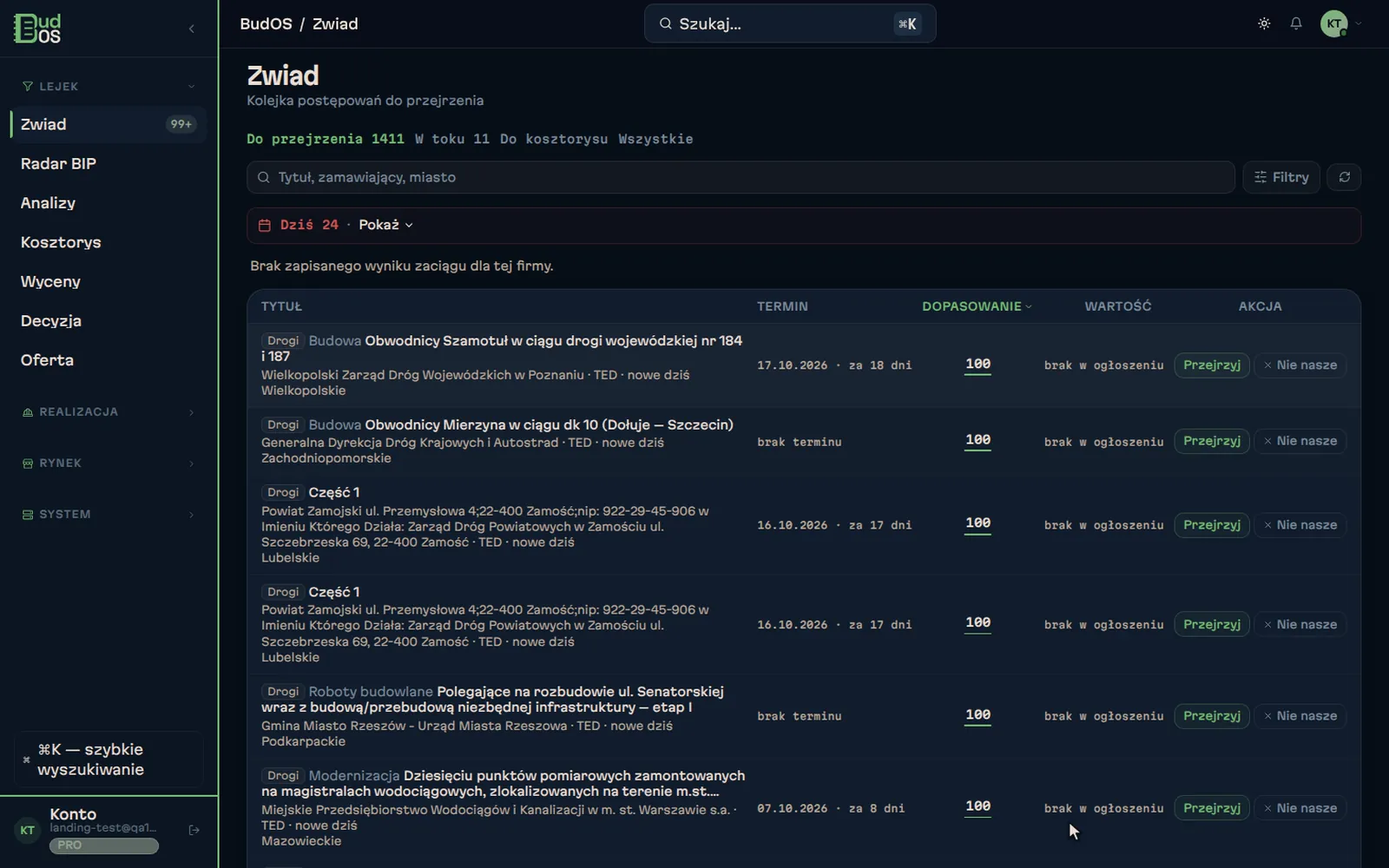Click Przejrzyj for Obwodnicy Szamotuł row

1212,365
